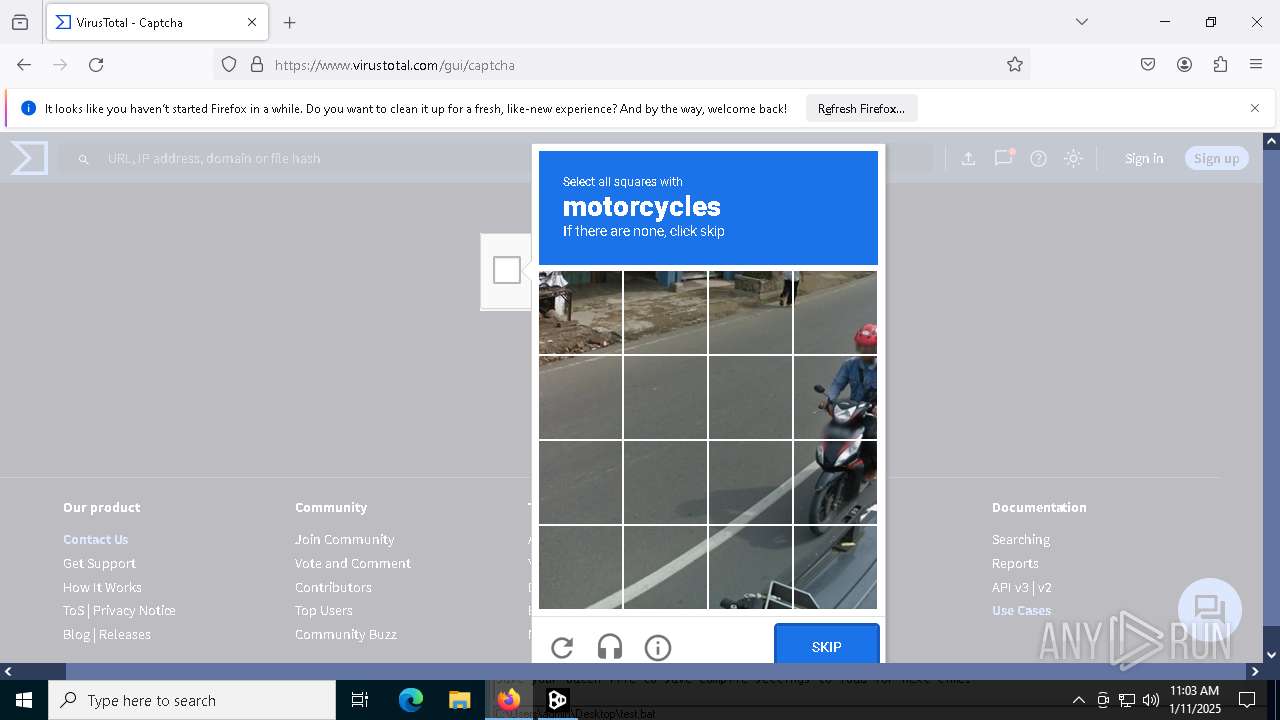The width and height of the screenshot is (1280, 720).
Task: Show the connection padlock info
Action: click(257, 64)
